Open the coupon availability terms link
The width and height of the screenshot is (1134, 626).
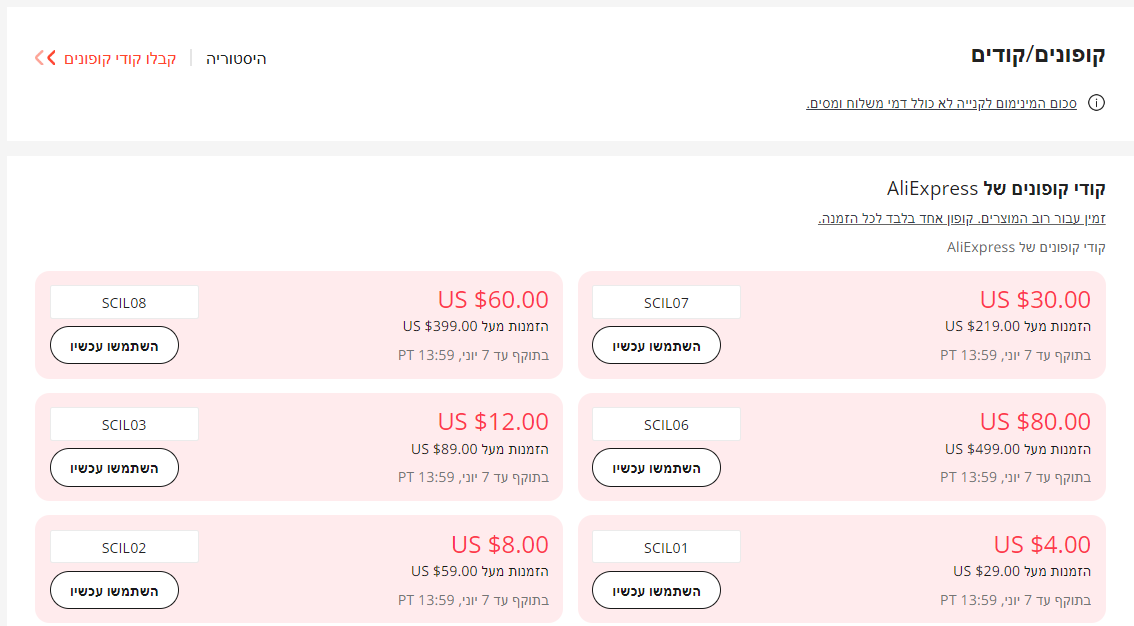961,218
